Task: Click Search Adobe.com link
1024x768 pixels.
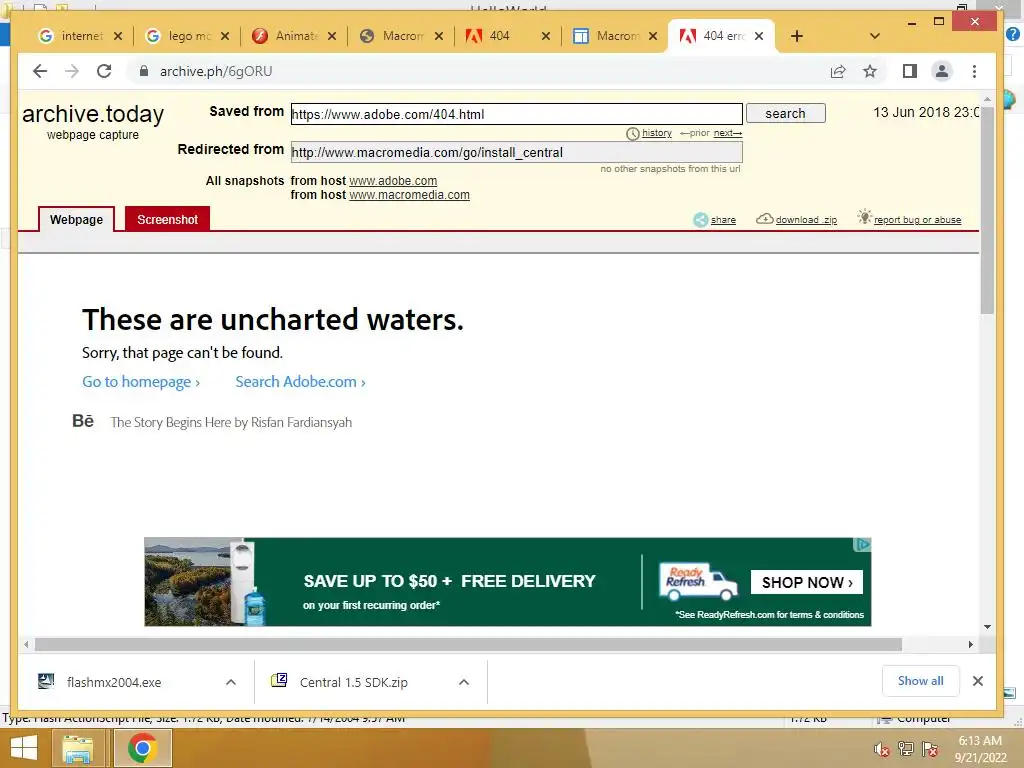Action: pyautogui.click(x=300, y=382)
